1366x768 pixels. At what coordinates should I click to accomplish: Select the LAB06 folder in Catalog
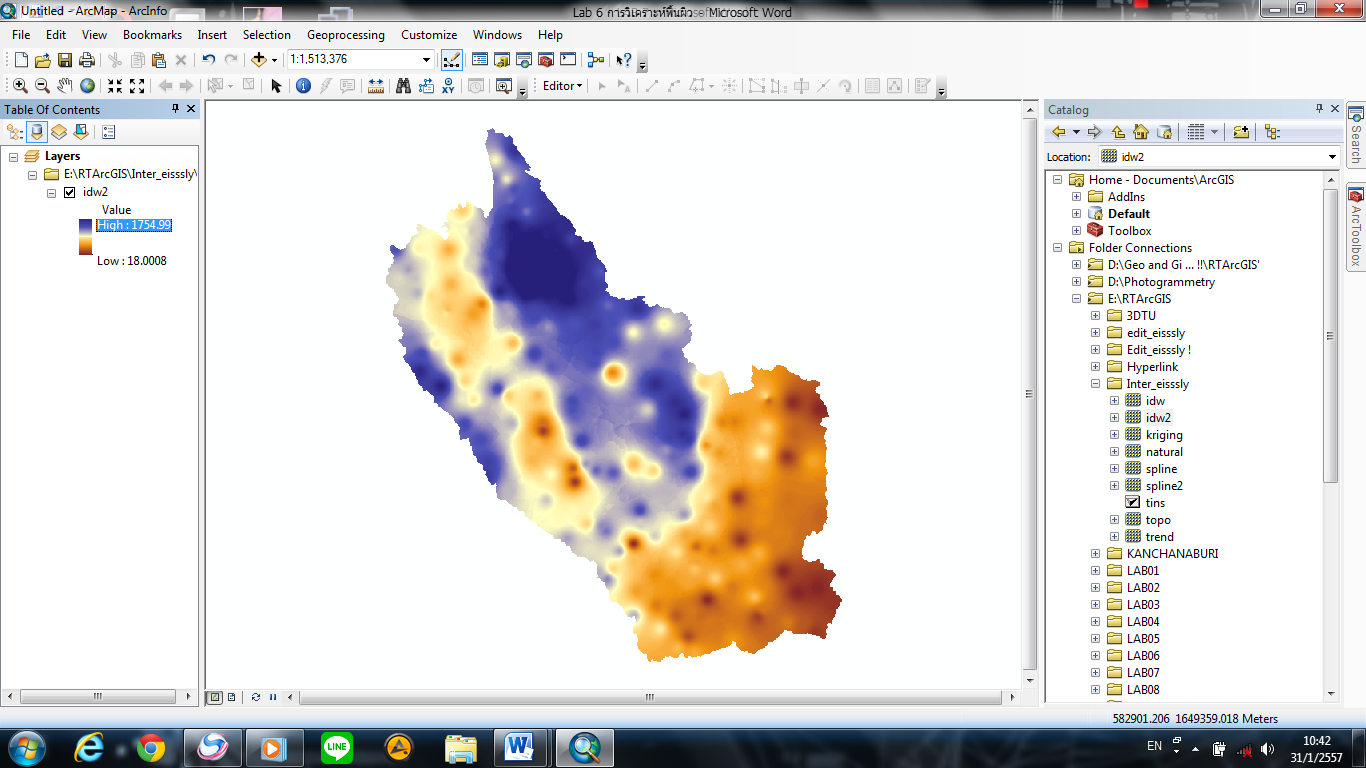point(1143,656)
